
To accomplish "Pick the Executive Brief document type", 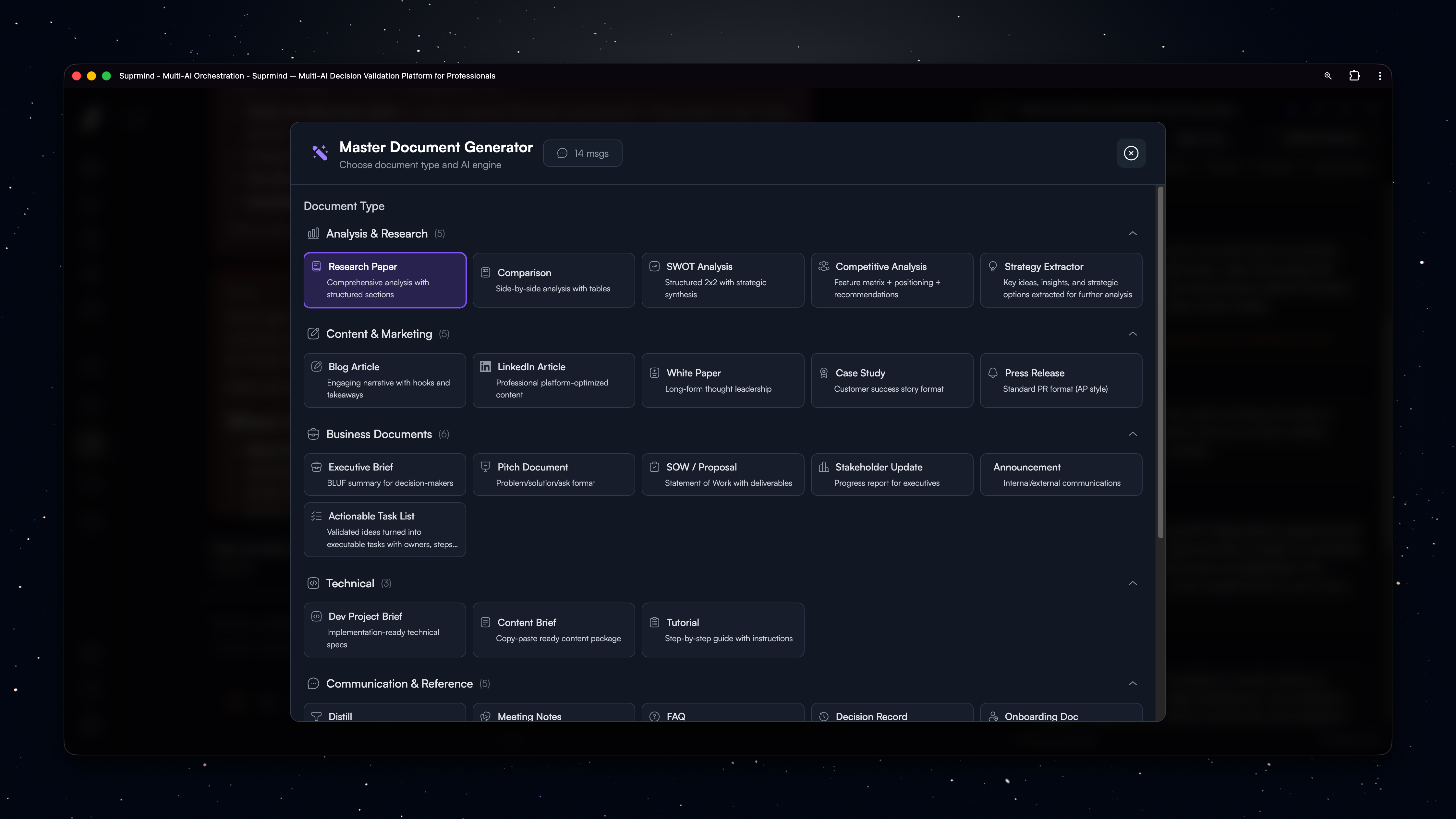I will (x=385, y=474).
